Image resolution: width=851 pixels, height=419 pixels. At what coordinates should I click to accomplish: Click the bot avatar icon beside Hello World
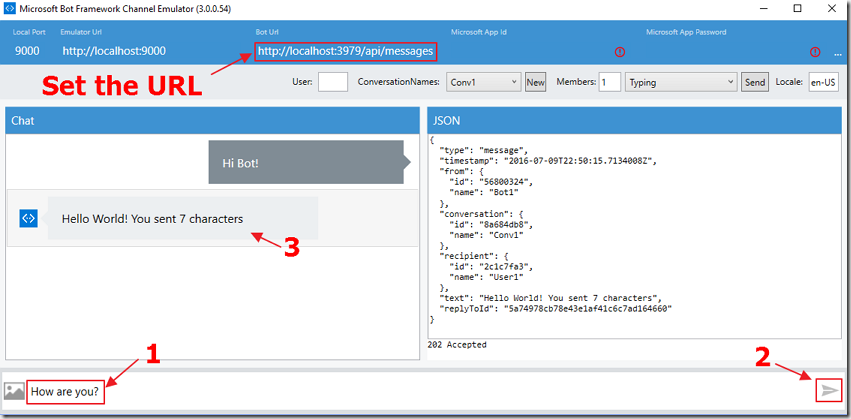[x=28, y=218]
